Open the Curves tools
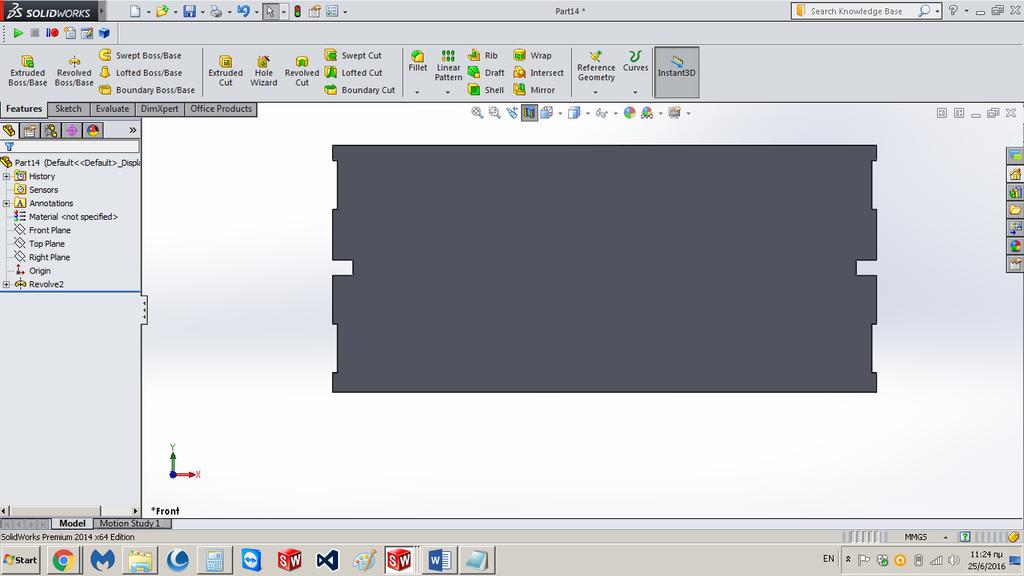This screenshot has width=1024, height=576. pos(635,61)
